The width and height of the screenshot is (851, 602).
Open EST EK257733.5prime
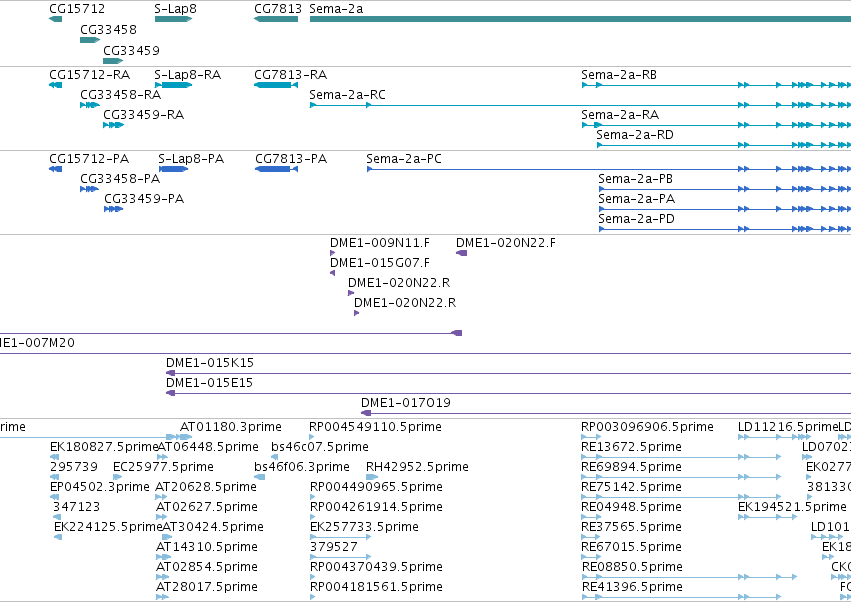pos(364,527)
